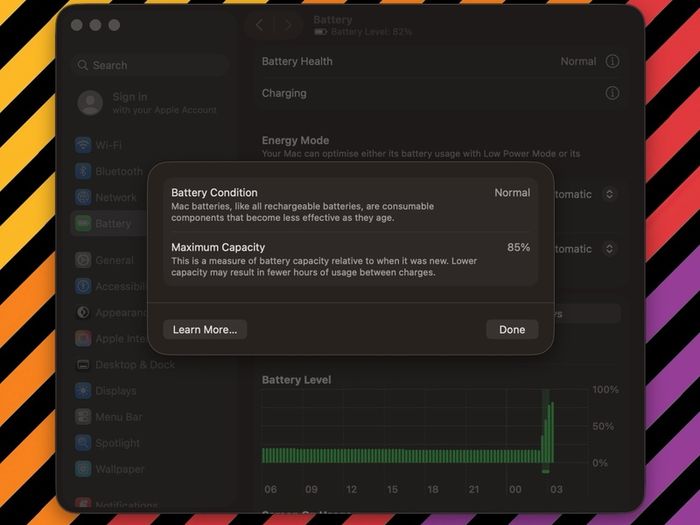700x525 pixels.
Task: Click the Normal battery condition value
Action: click(x=512, y=193)
